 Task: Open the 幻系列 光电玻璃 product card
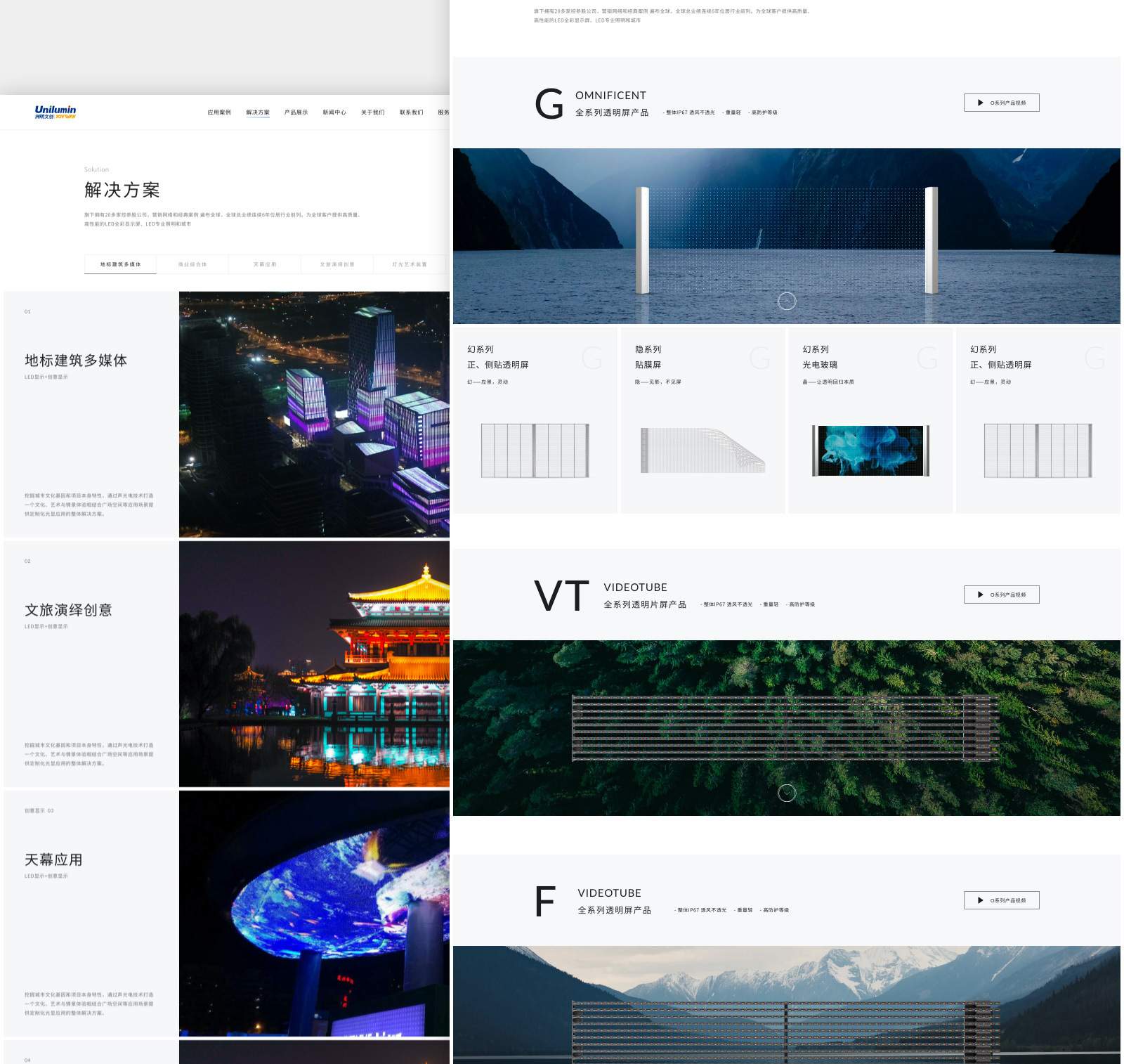coord(870,420)
